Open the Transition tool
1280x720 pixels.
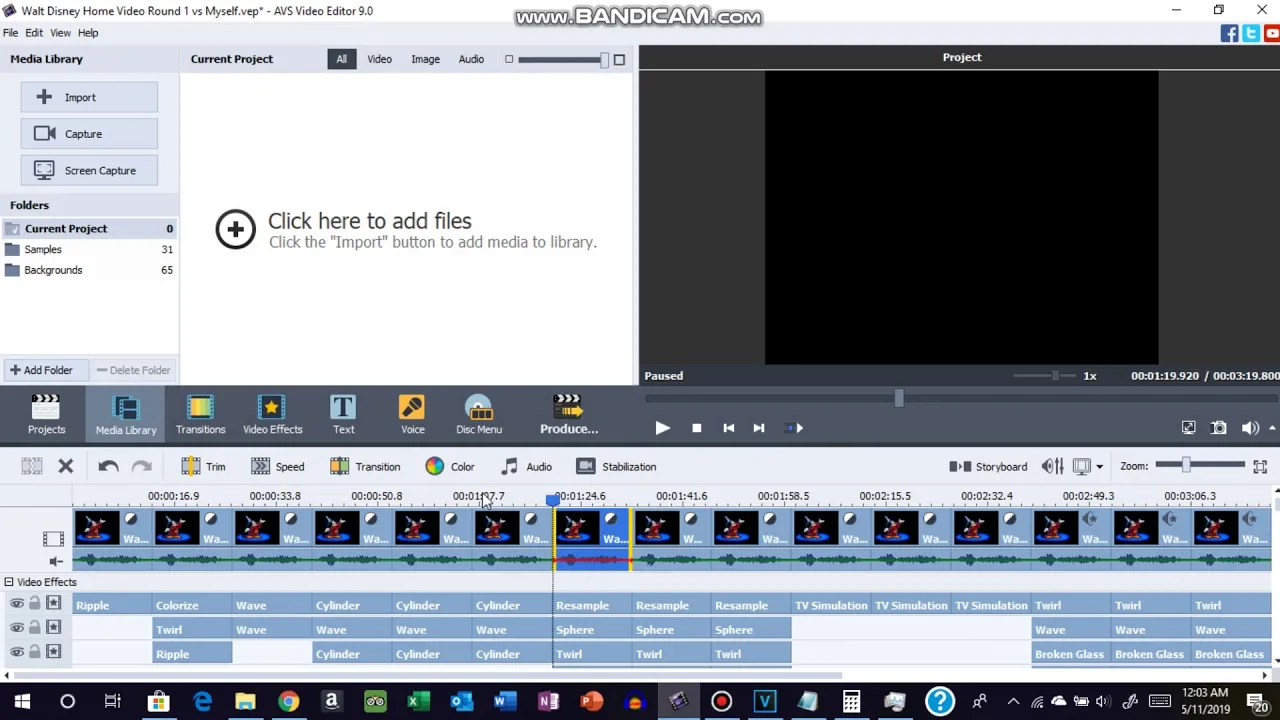pyautogui.click(x=365, y=467)
